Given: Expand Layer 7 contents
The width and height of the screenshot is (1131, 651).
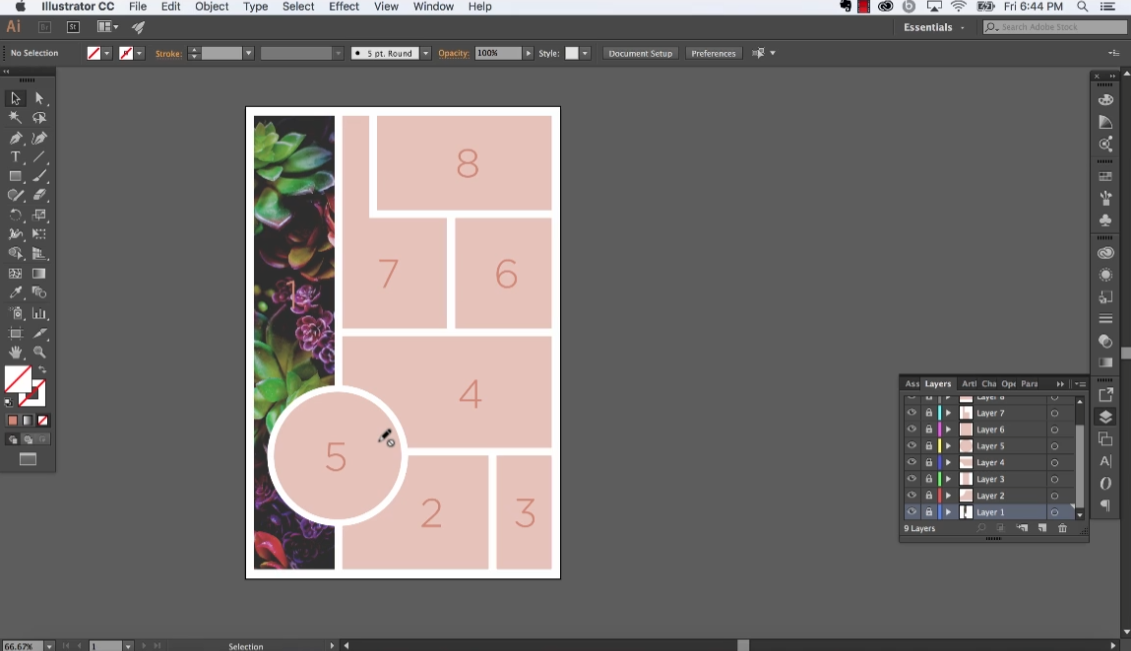Looking at the screenshot, I should coord(949,413).
